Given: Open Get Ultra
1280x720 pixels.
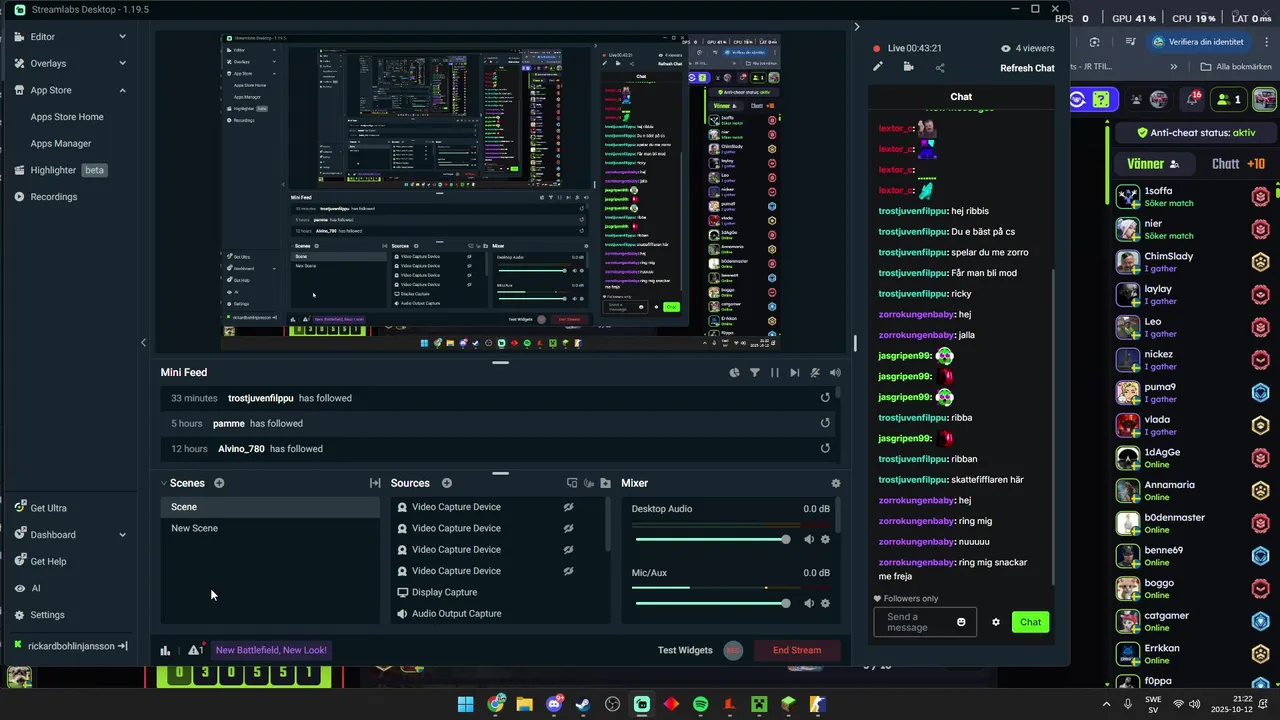Looking at the screenshot, I should (x=49, y=508).
